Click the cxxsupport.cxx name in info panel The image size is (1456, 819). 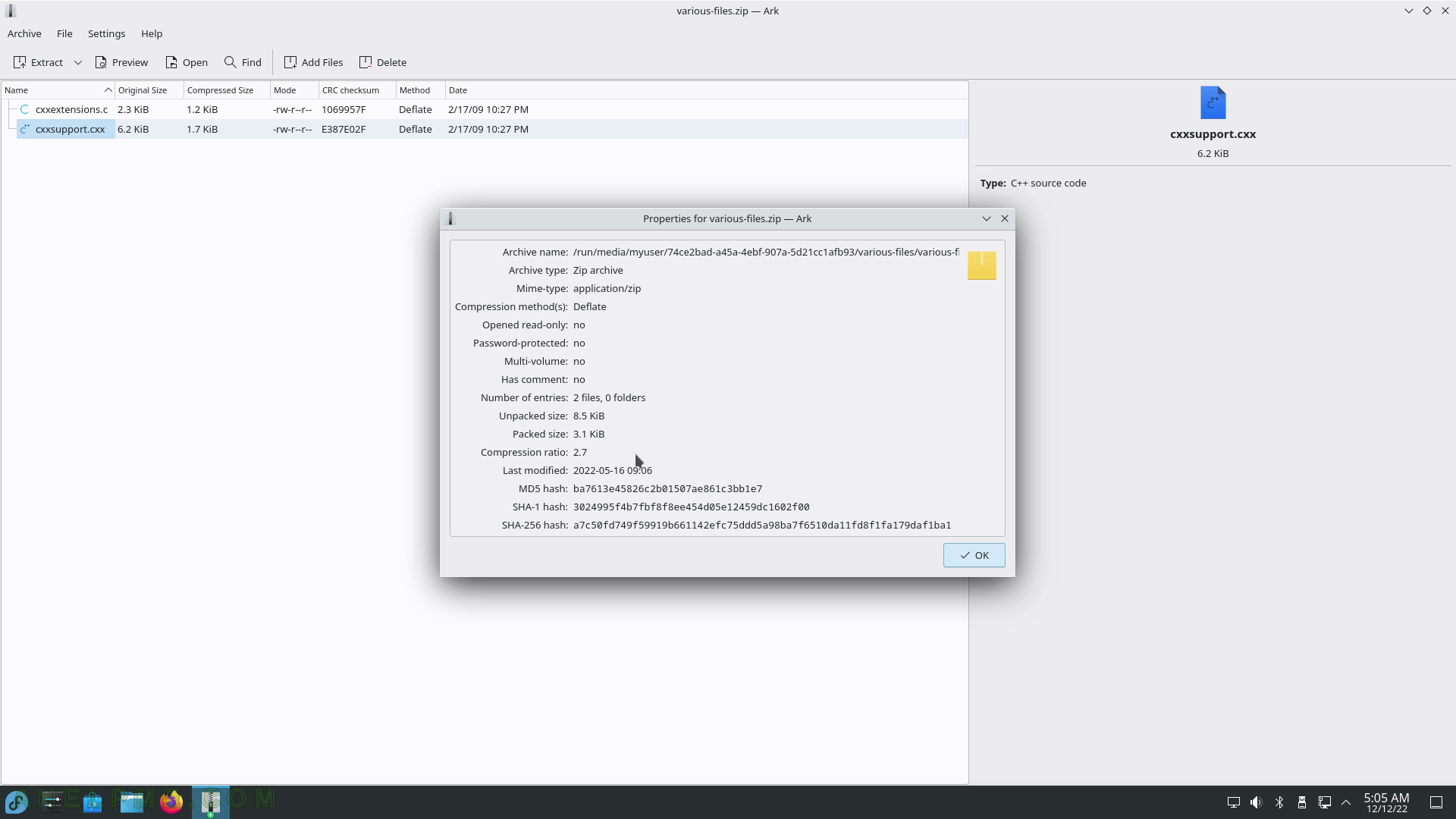click(x=1213, y=134)
